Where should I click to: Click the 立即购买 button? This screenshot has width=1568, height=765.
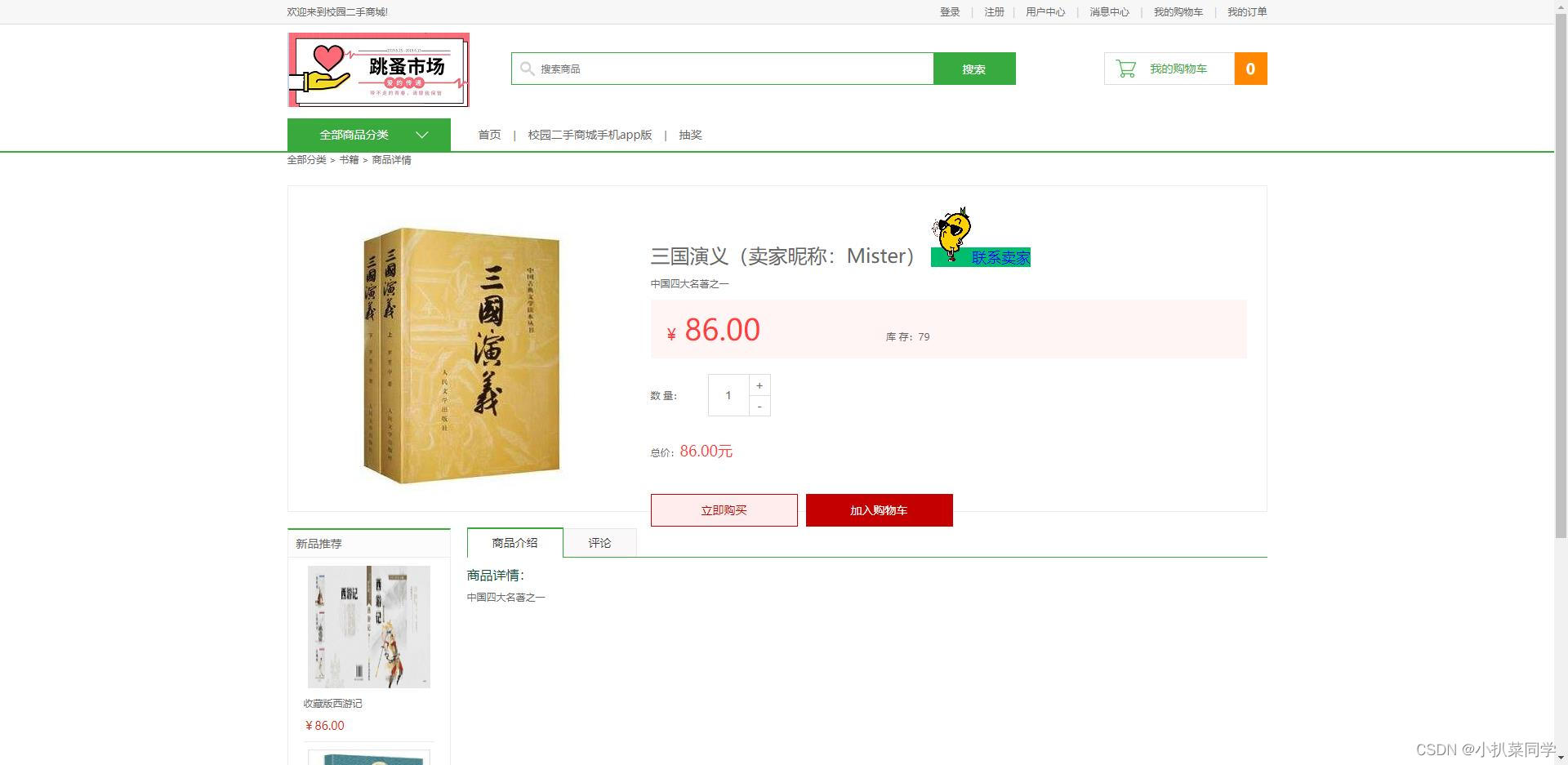tap(724, 510)
